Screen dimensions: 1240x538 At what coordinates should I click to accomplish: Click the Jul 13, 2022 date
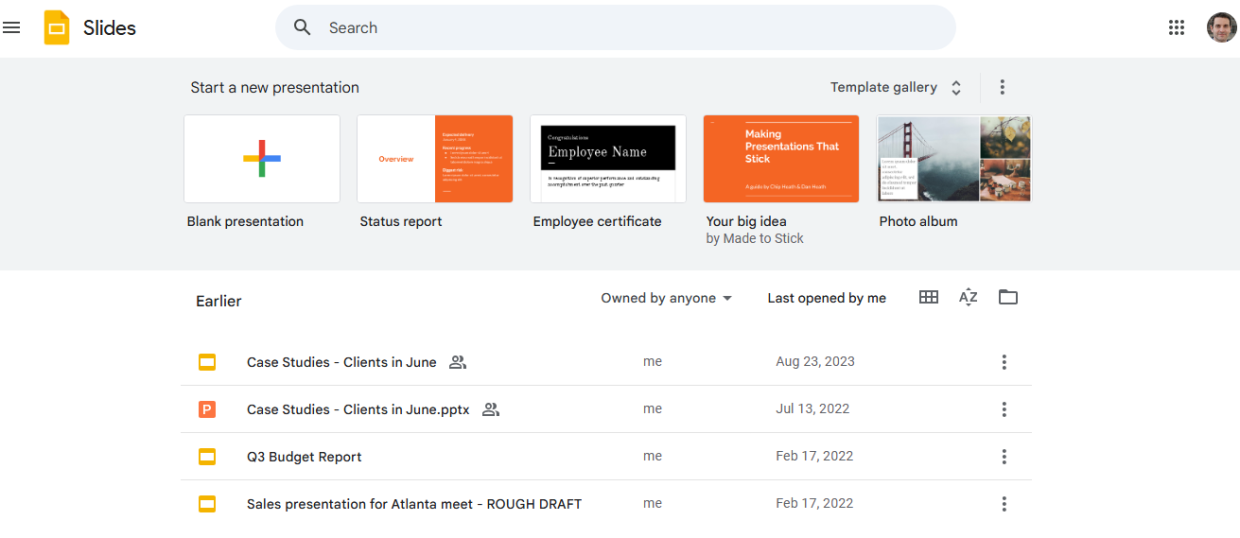(812, 409)
